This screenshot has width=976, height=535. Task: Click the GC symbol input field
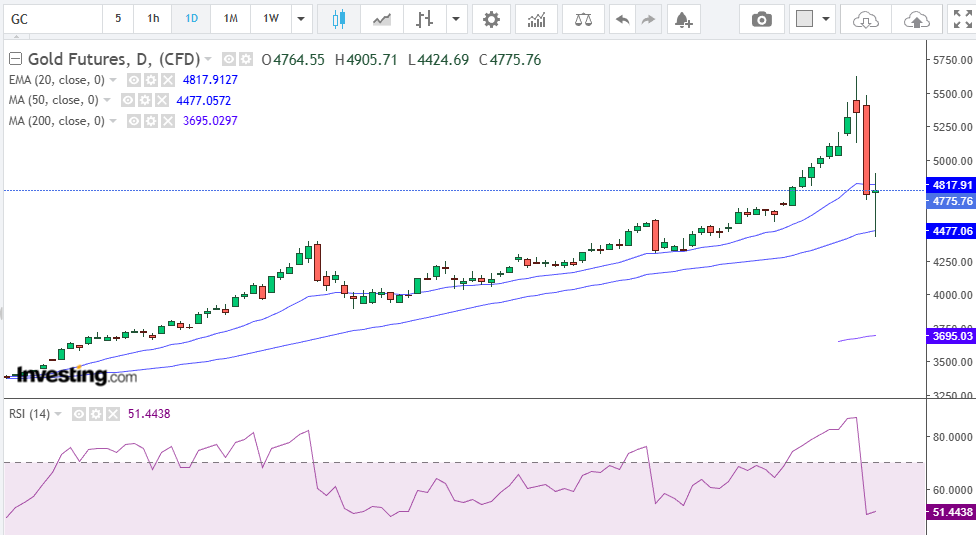tap(50, 19)
